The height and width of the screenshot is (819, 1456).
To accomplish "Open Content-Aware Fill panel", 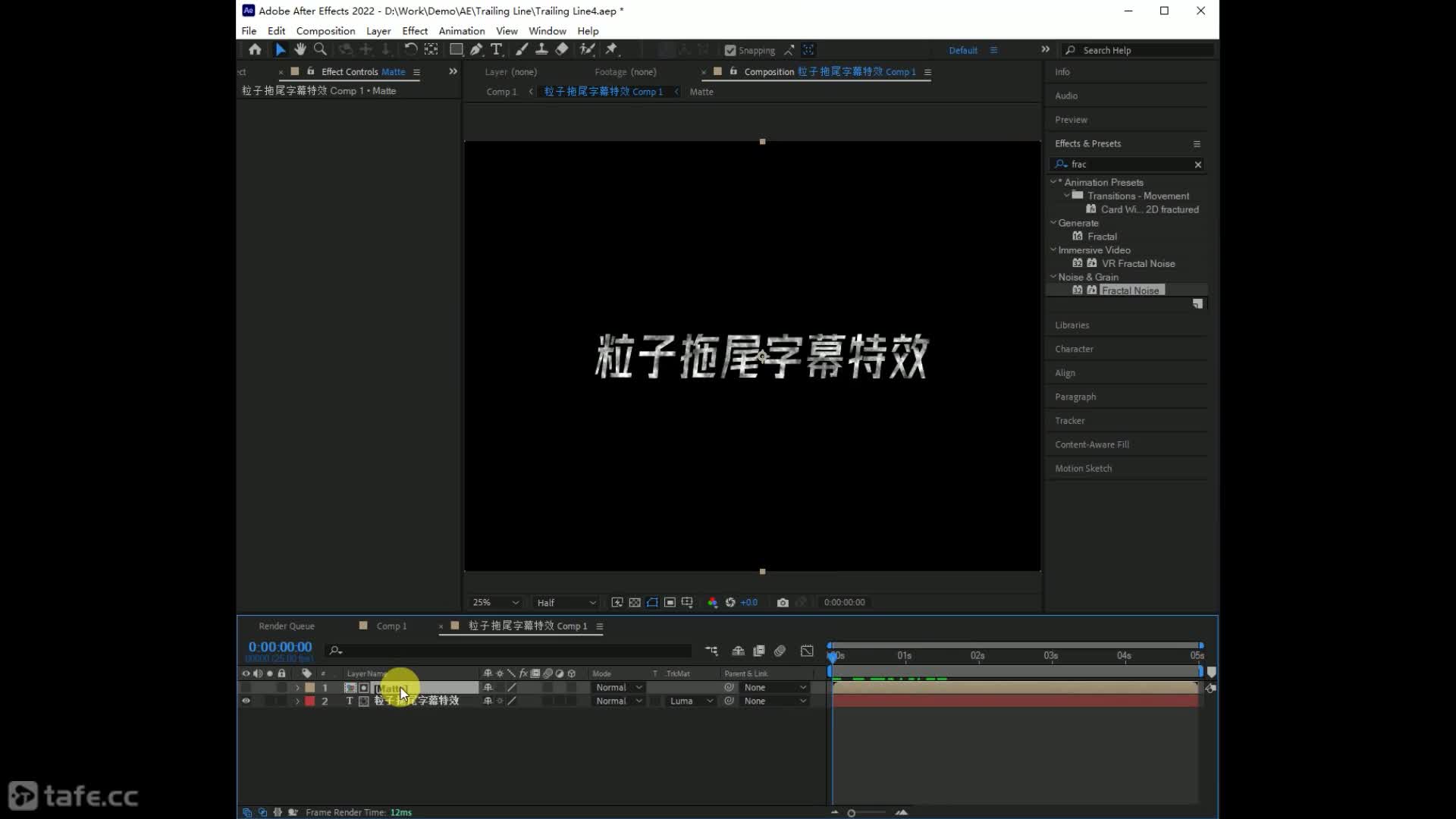I will point(1092,444).
